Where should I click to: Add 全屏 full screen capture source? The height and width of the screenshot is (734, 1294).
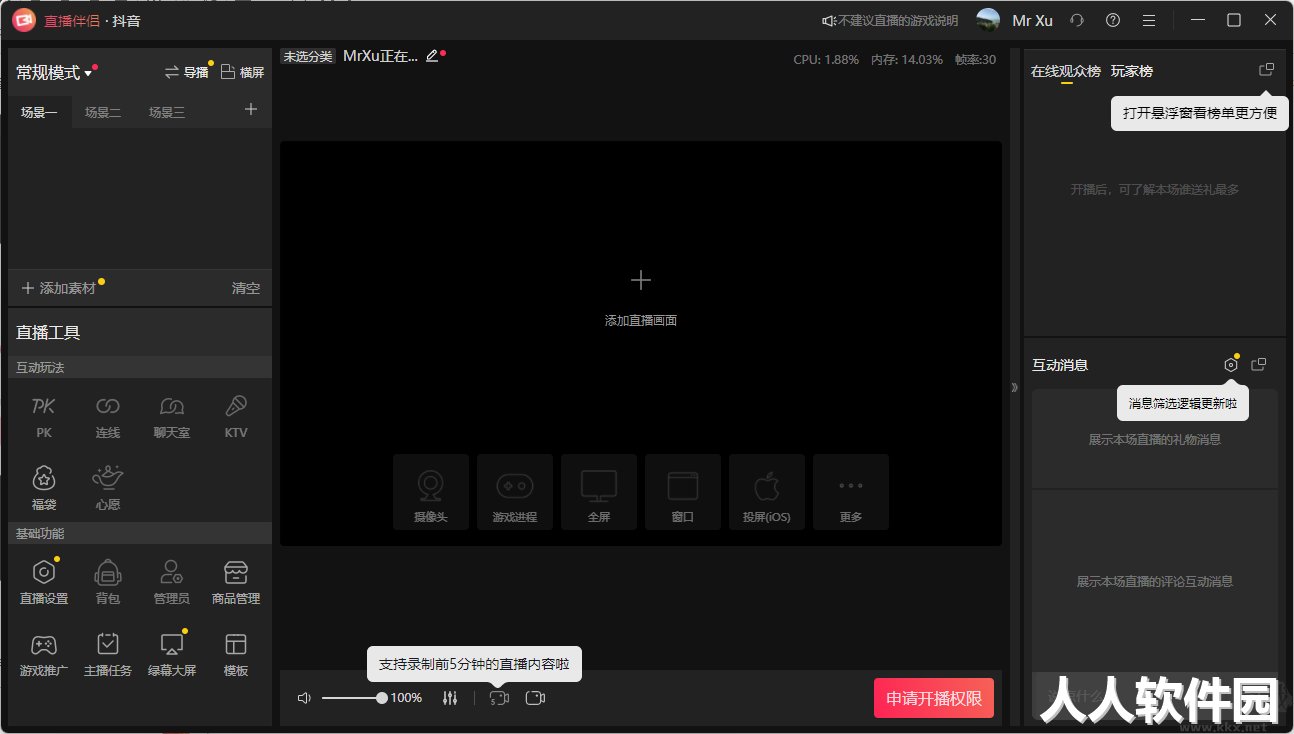pos(599,492)
